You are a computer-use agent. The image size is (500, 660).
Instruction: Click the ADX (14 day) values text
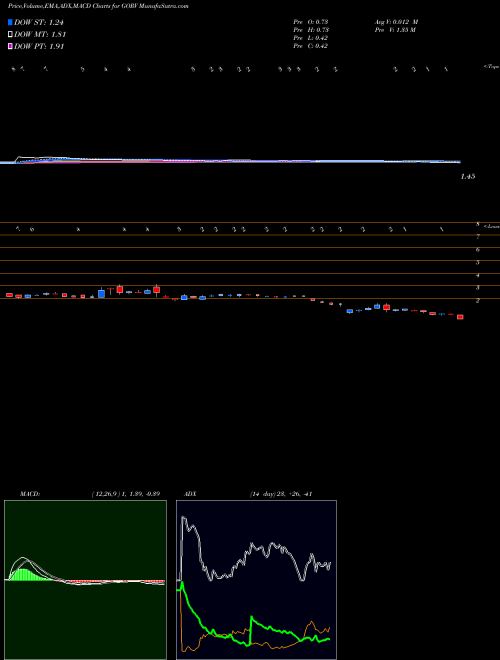coord(281,494)
